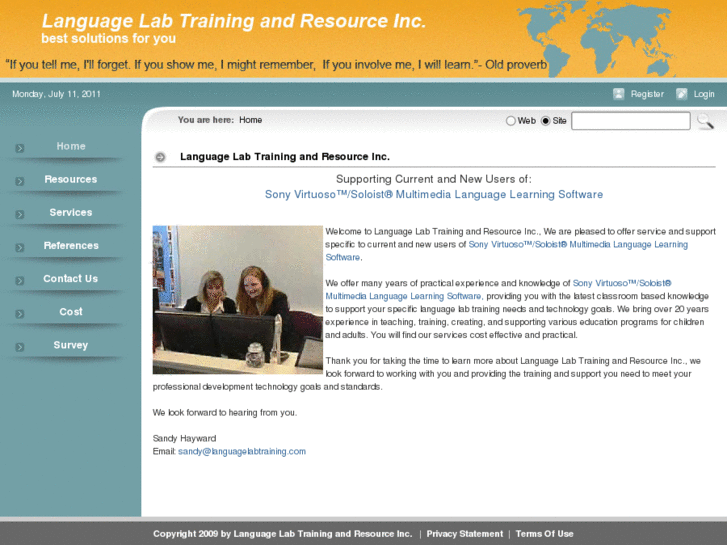This screenshot has height=545, width=727.
Task: Open the References menu item
Action: 71,245
